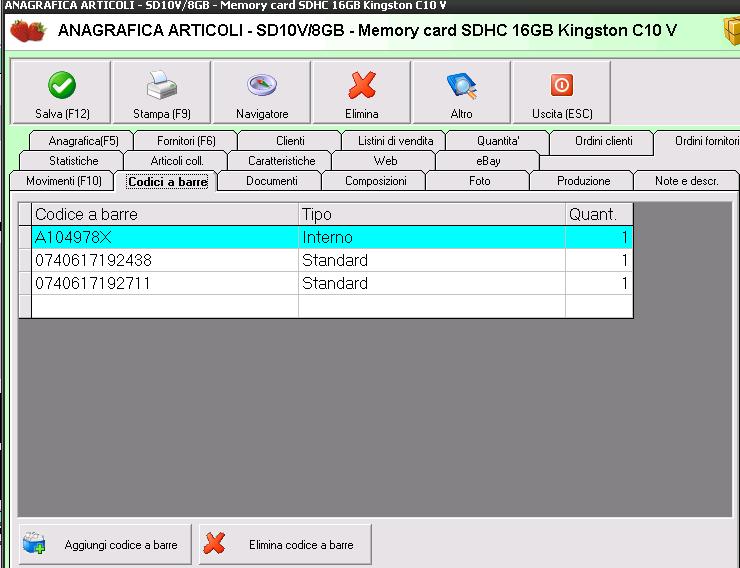This screenshot has width=740, height=568.
Task: Open the Ordini fornitori tab
Action: point(698,142)
